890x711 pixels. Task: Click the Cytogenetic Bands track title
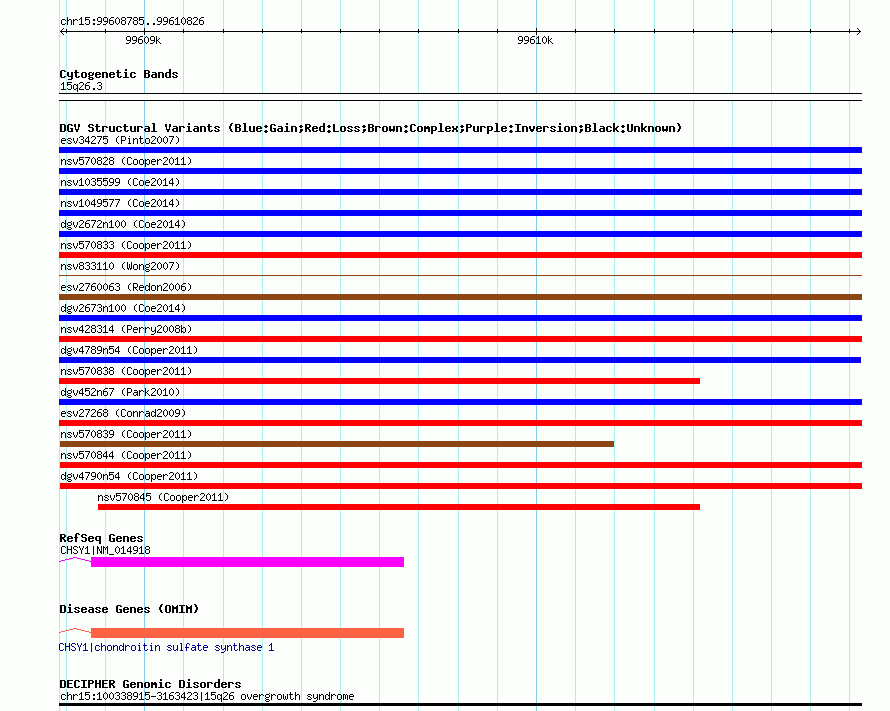pos(119,74)
